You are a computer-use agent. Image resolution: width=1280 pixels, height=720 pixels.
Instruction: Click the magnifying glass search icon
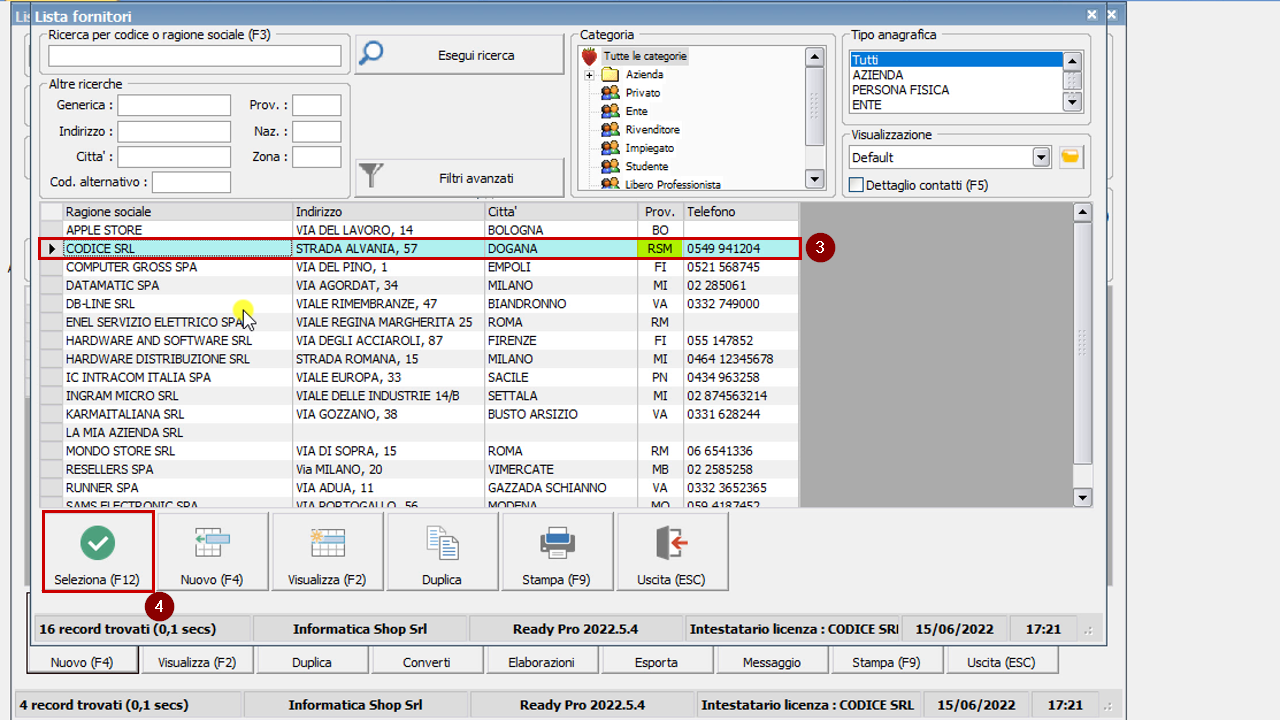click(371, 53)
